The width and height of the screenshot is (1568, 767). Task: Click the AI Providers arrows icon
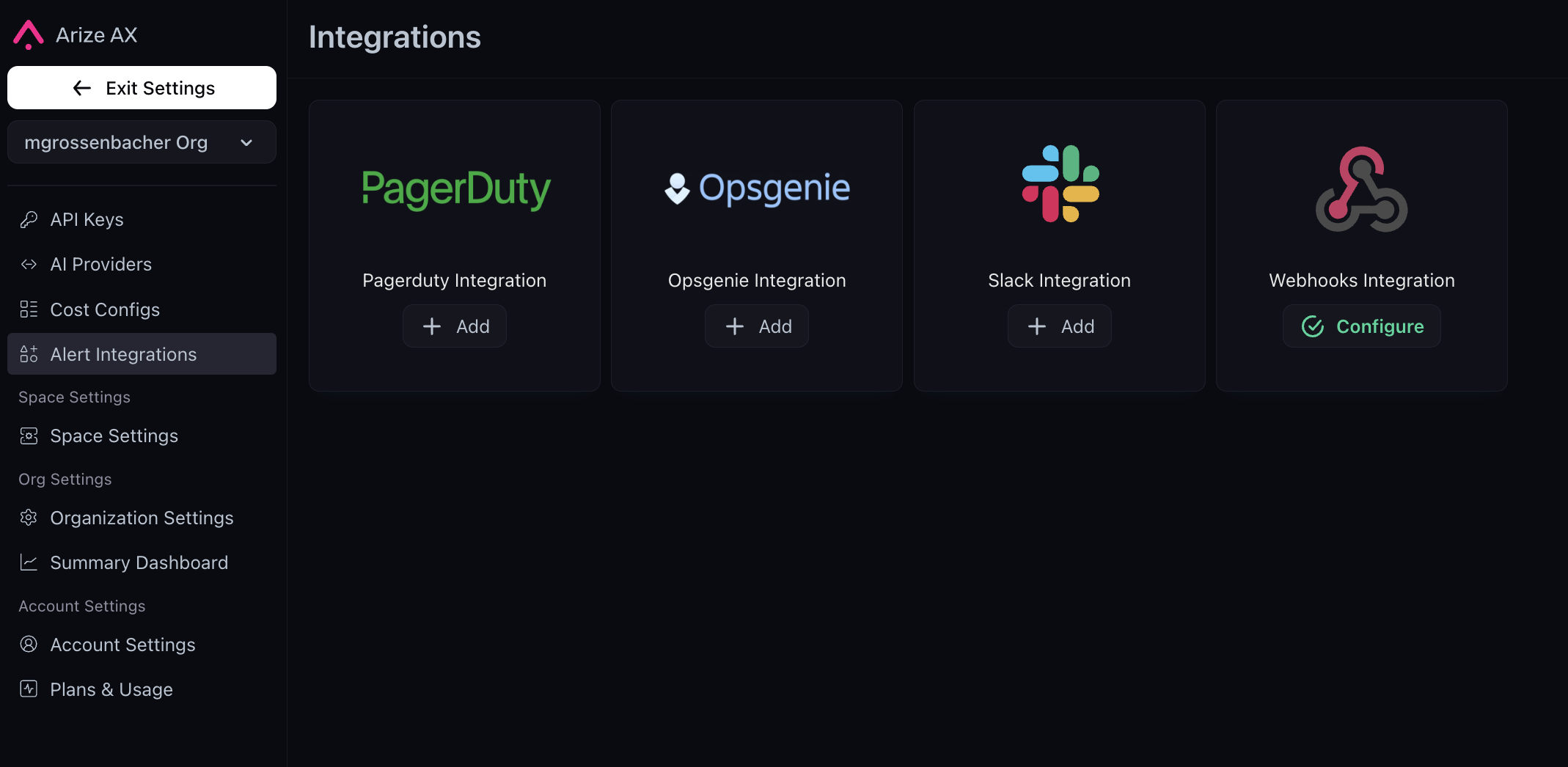coord(29,264)
